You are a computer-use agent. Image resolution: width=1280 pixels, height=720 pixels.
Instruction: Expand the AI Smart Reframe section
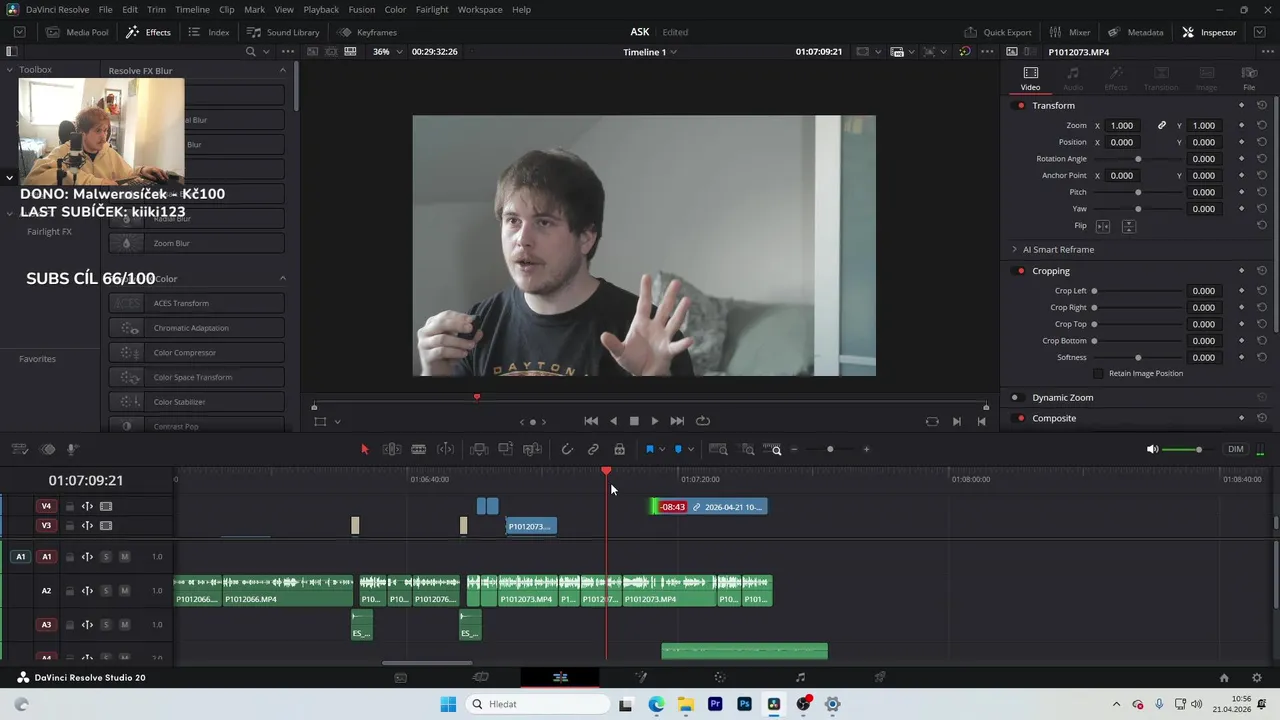[1014, 249]
